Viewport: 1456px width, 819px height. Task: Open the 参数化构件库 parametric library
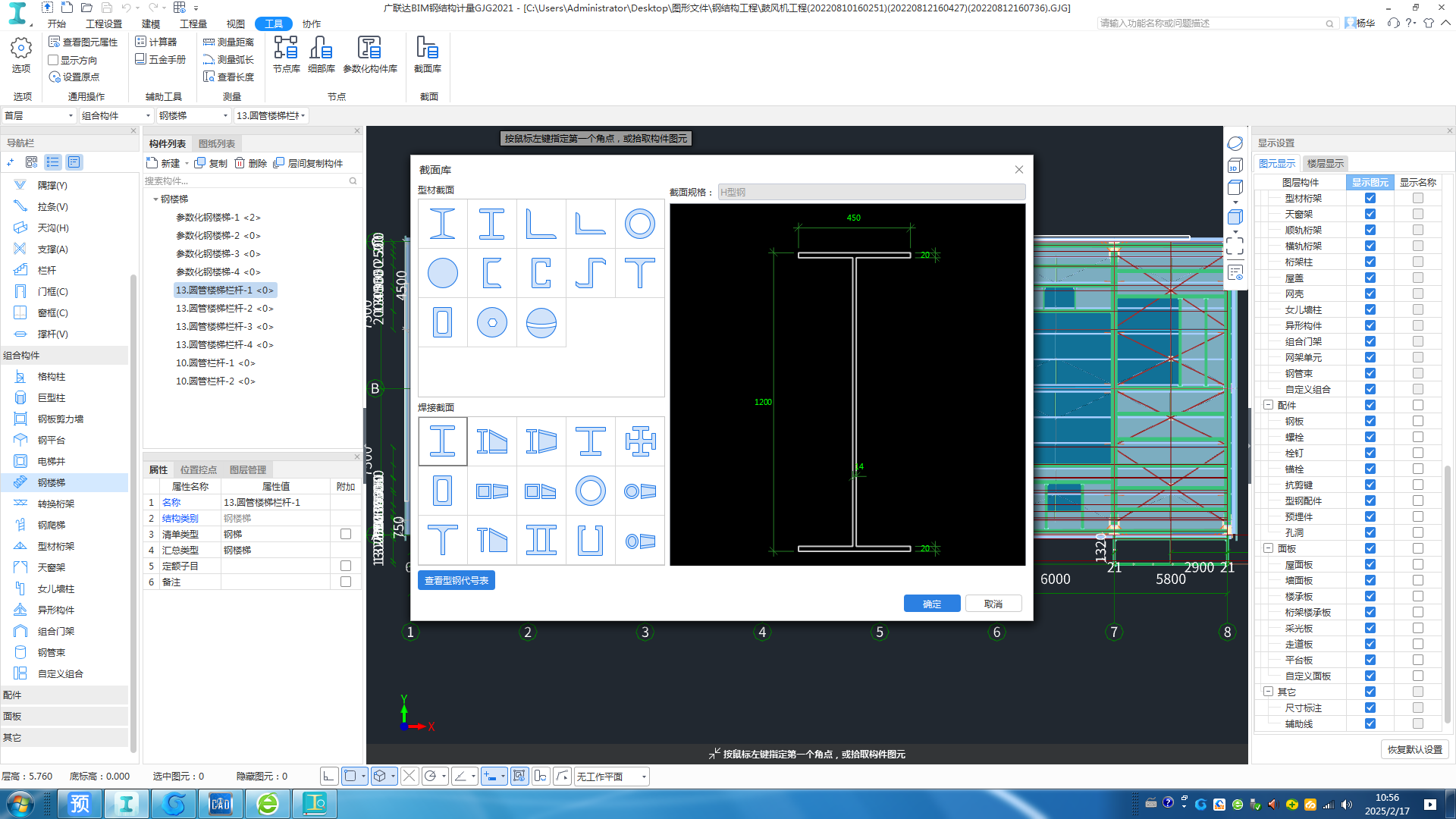coord(369,55)
